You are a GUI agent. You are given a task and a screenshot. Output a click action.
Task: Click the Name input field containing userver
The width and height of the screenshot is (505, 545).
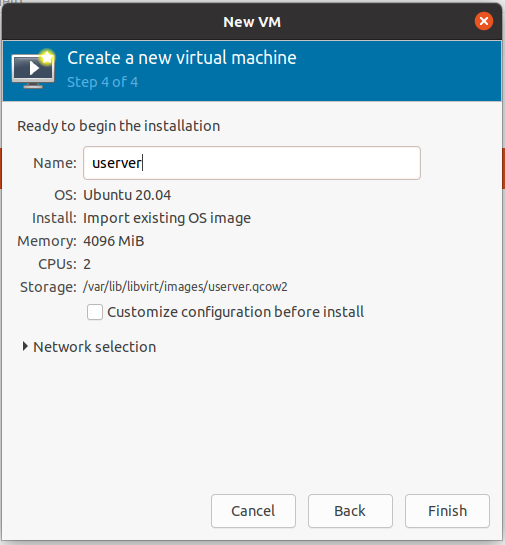[x=252, y=163]
